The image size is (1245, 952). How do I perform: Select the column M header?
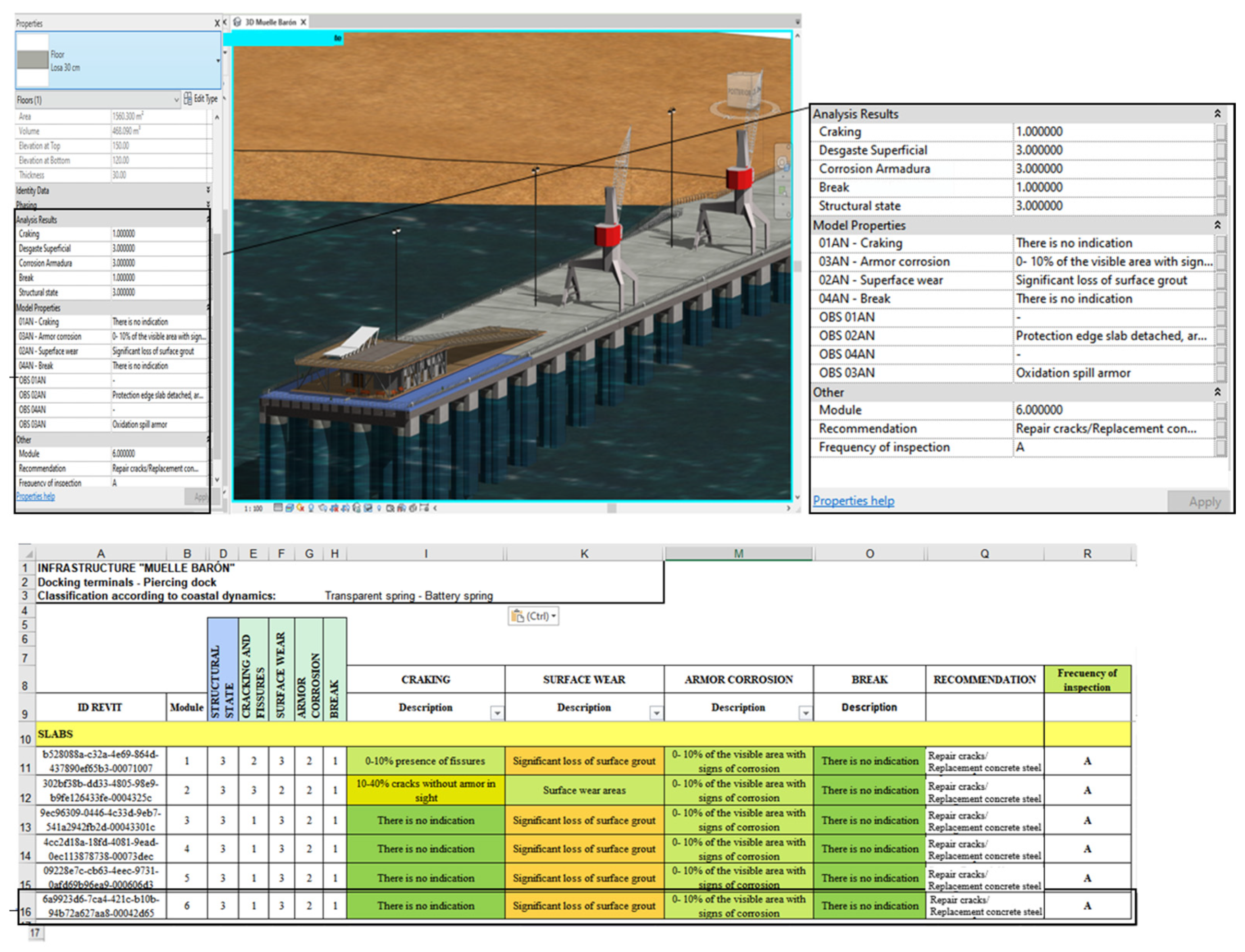coord(738,554)
